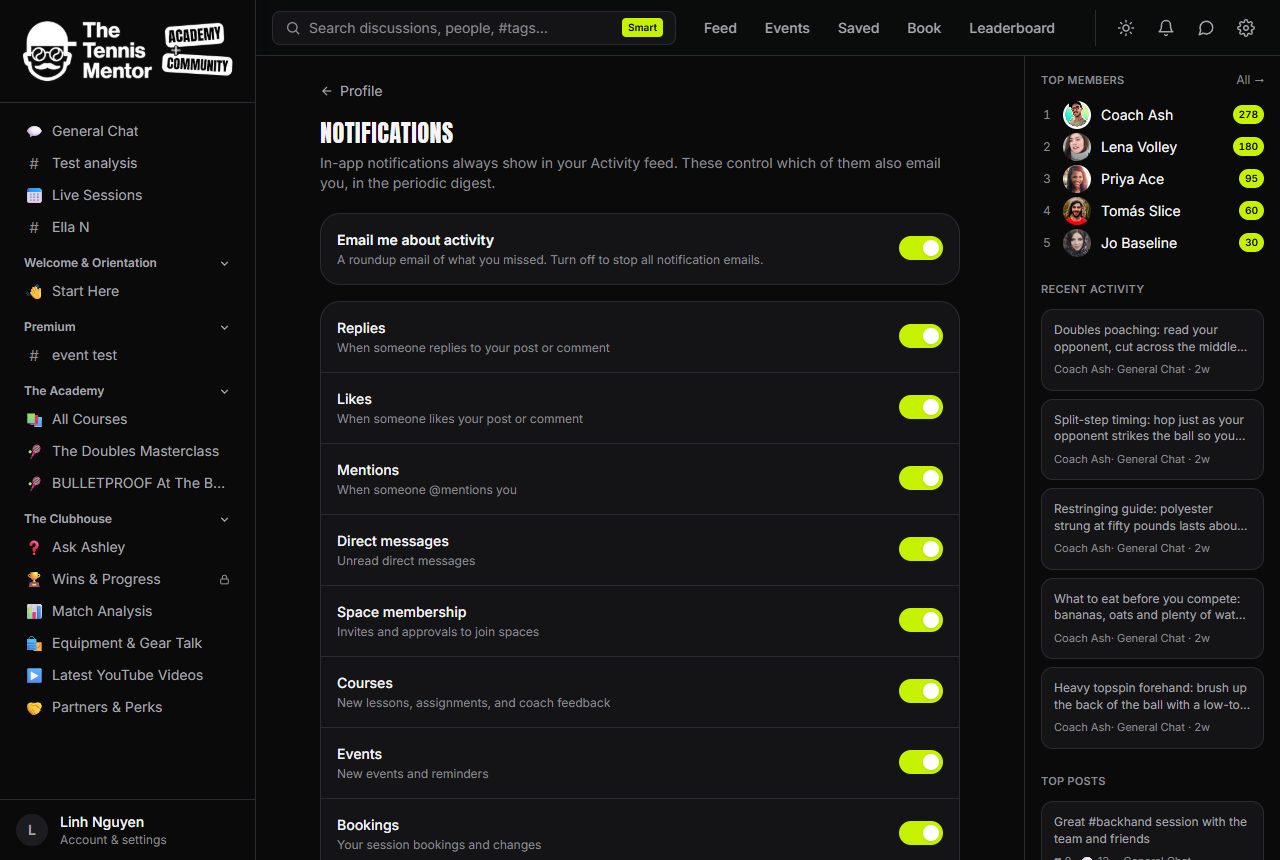Open Start Here waving hand icon
The height and width of the screenshot is (860, 1280).
tap(34, 291)
